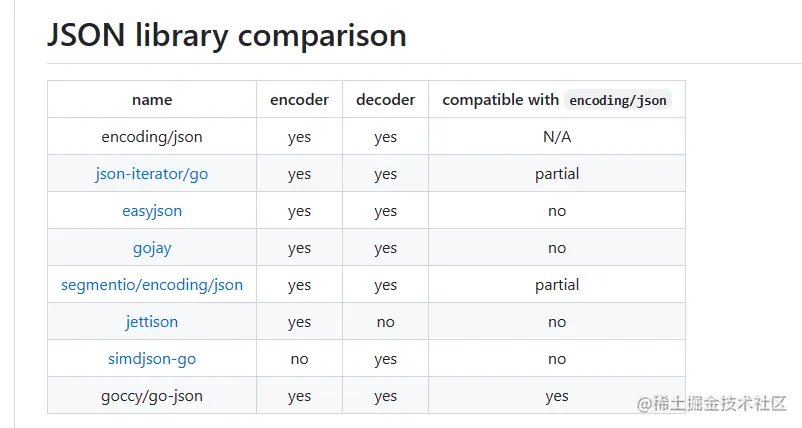
Task: Click jettison's decoder 'no' cell
Action: pos(385,322)
